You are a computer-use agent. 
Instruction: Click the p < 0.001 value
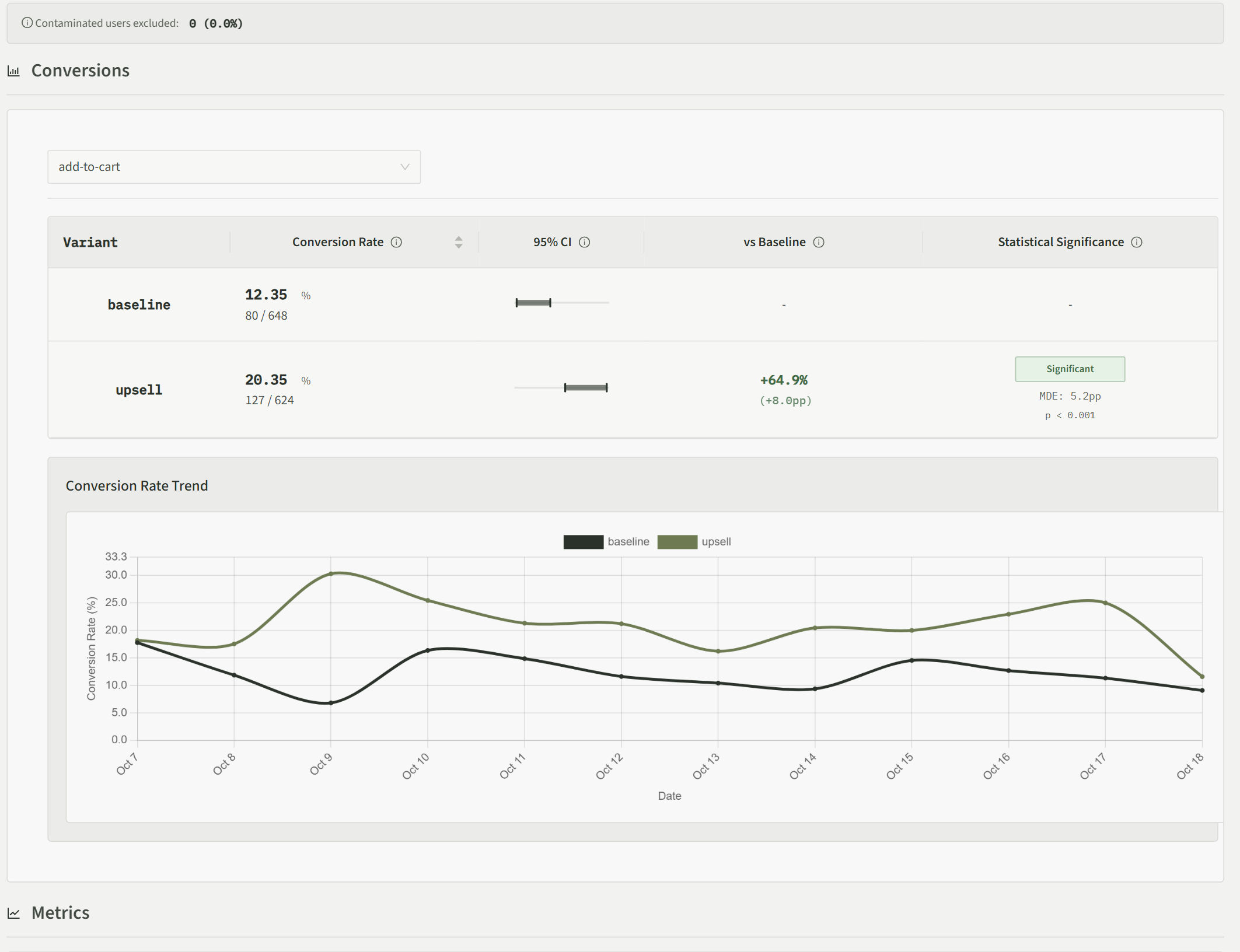click(x=1070, y=415)
